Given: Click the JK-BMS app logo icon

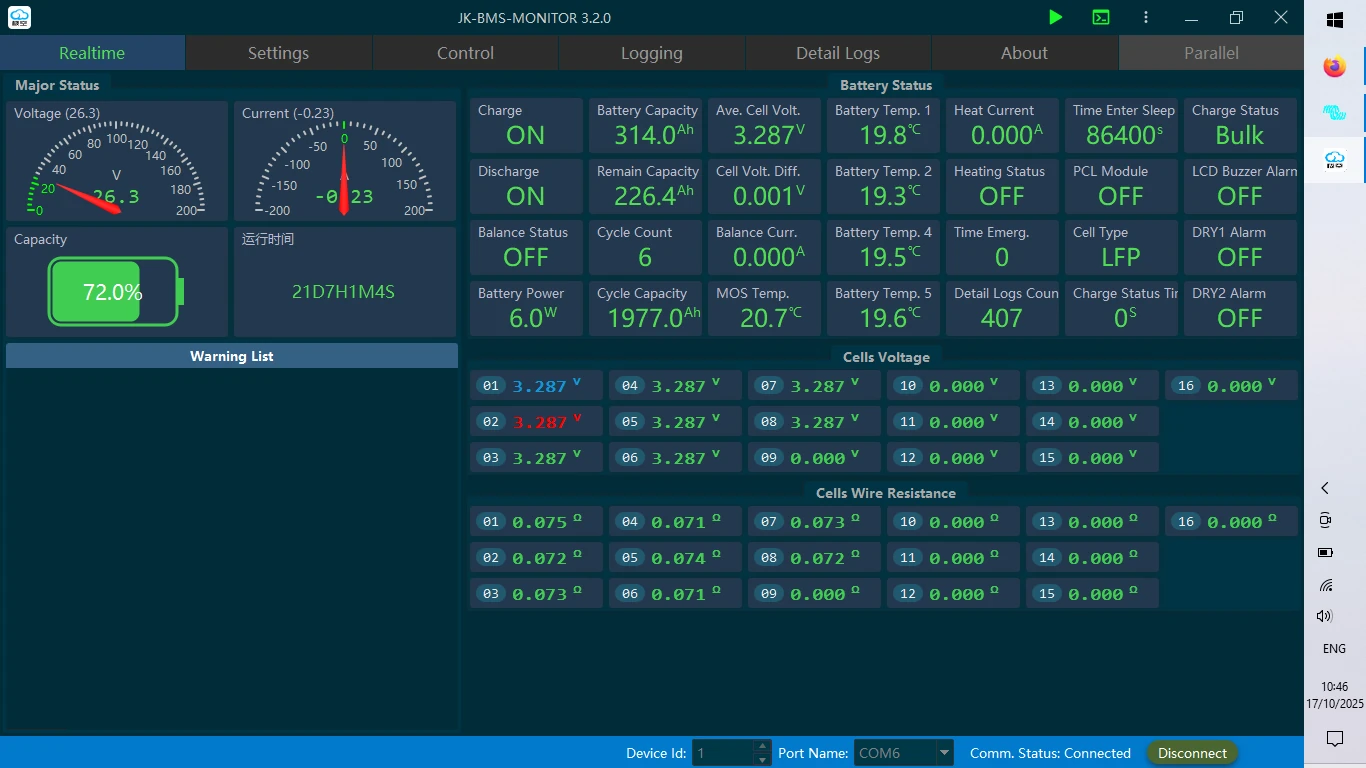Looking at the screenshot, I should (19, 17).
